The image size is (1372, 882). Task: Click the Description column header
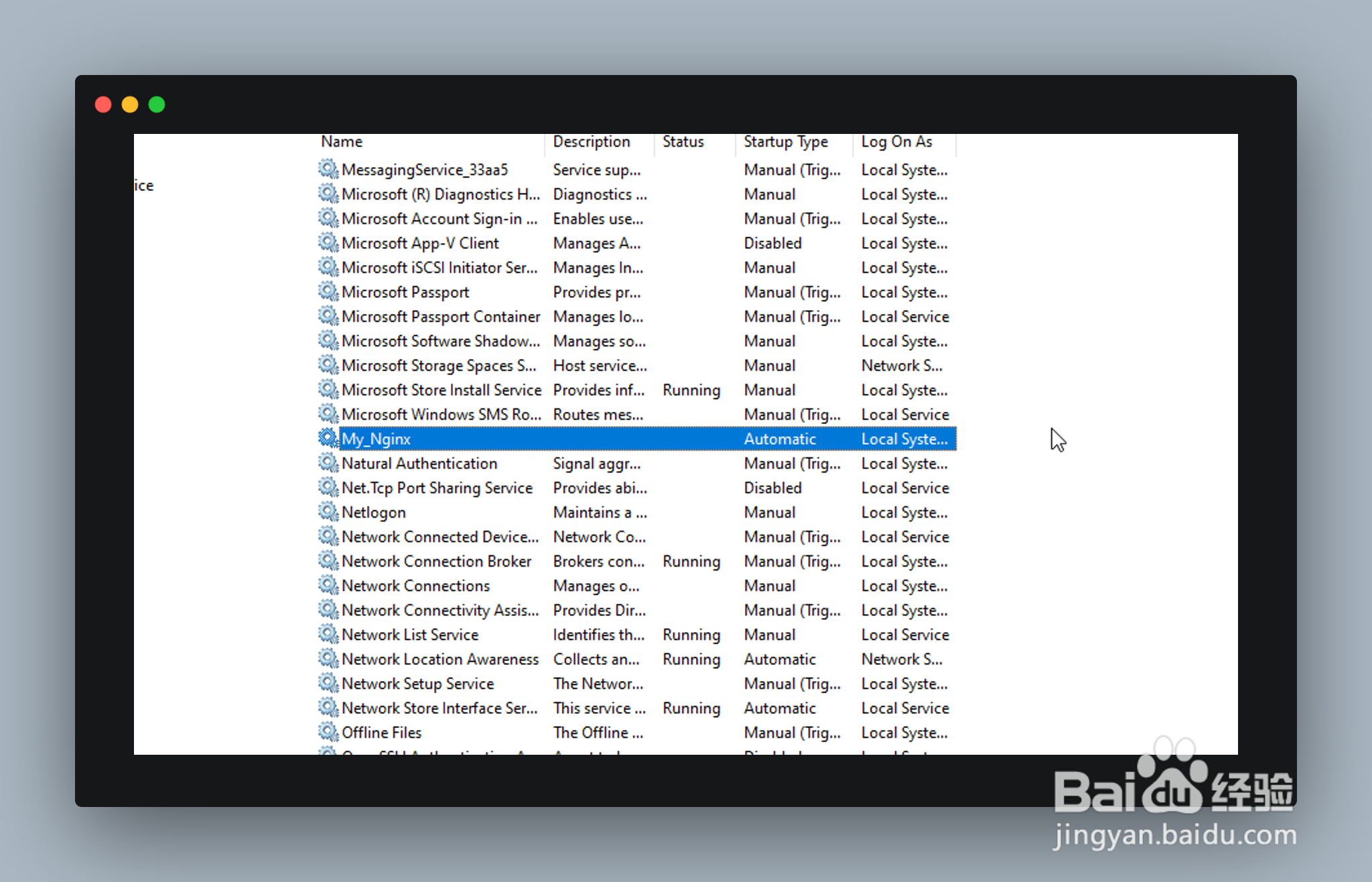coord(592,142)
